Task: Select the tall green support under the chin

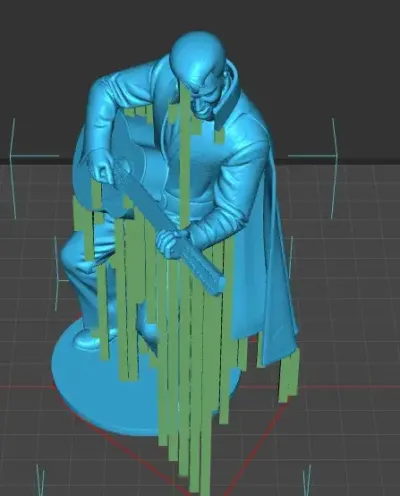Action: [185, 157]
